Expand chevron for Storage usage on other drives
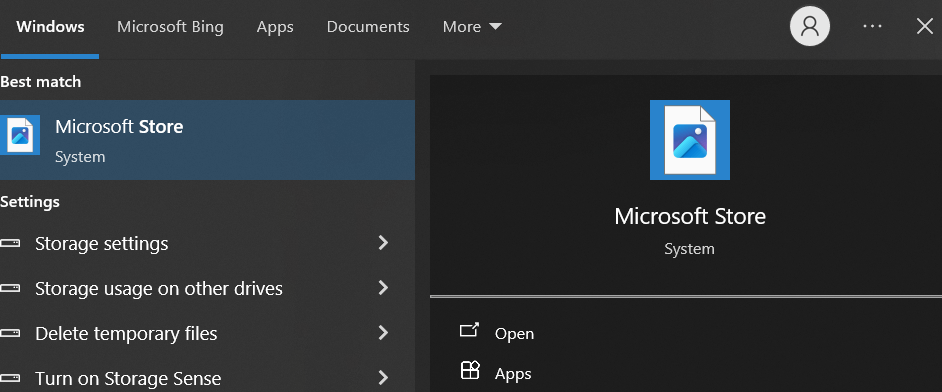This screenshot has width=942, height=392. pos(383,288)
